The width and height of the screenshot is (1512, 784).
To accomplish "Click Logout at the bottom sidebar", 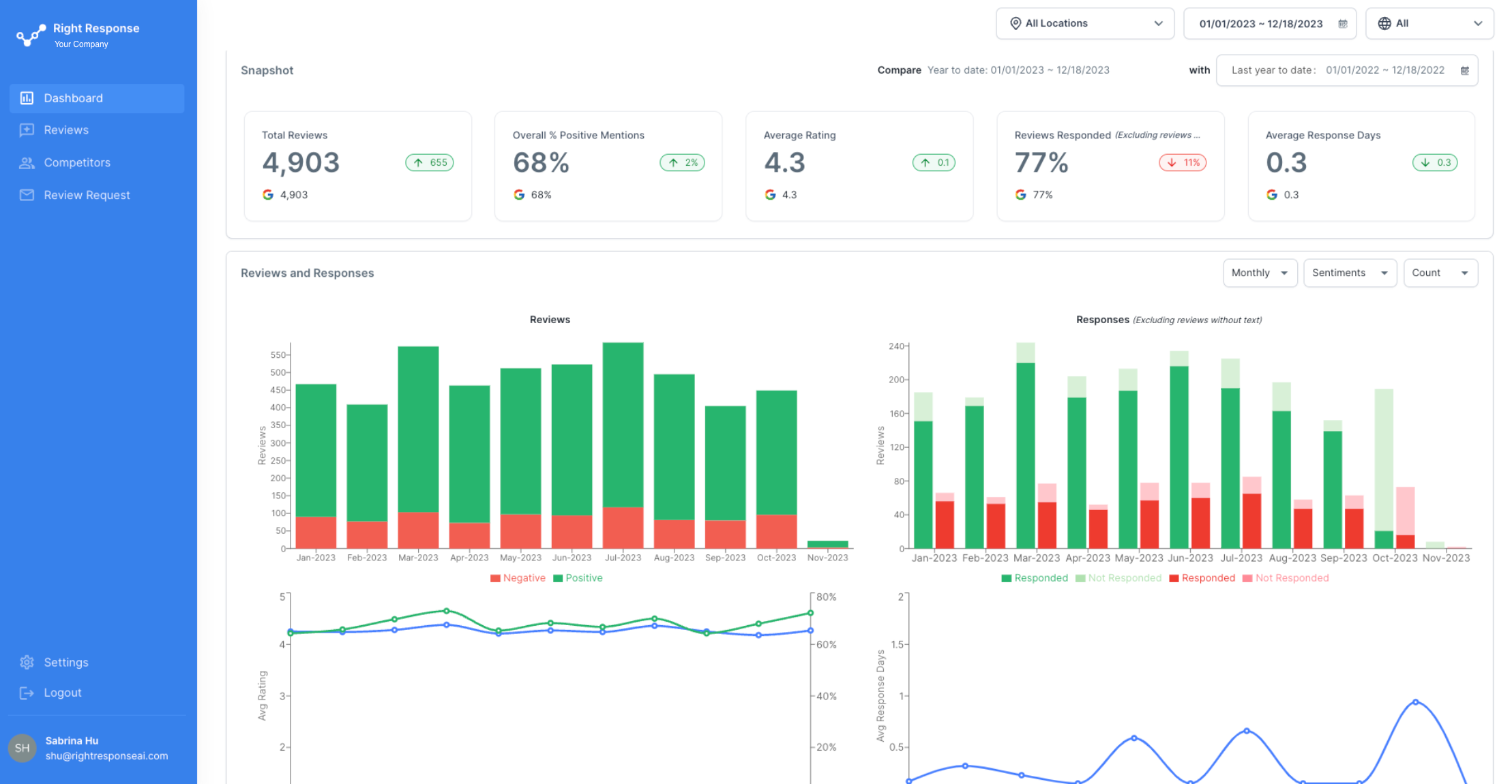I will pyautogui.click(x=62, y=693).
